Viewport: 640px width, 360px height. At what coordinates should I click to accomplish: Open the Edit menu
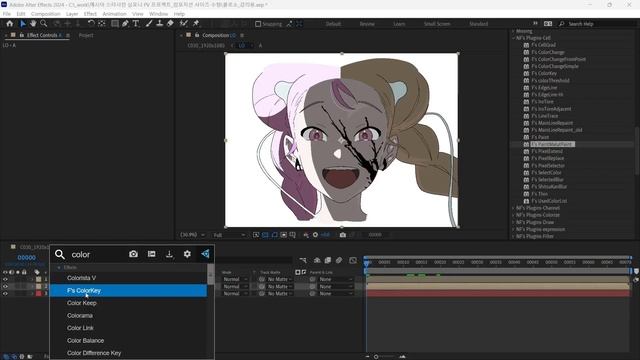[21, 14]
